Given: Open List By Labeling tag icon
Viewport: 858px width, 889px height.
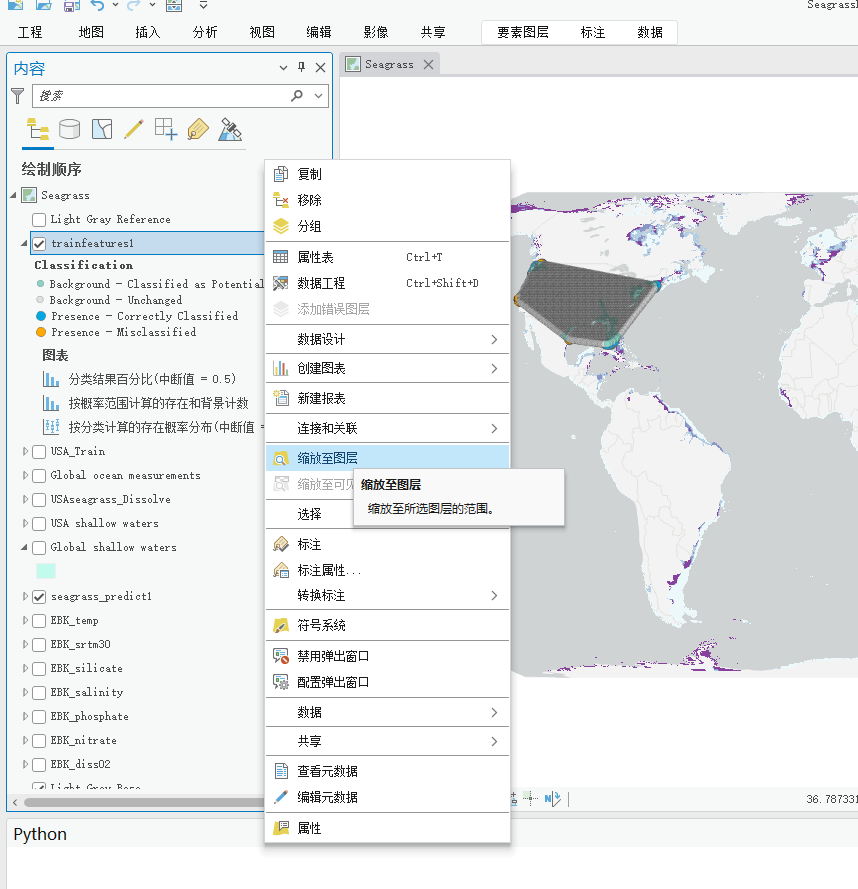Looking at the screenshot, I should click(x=198, y=128).
